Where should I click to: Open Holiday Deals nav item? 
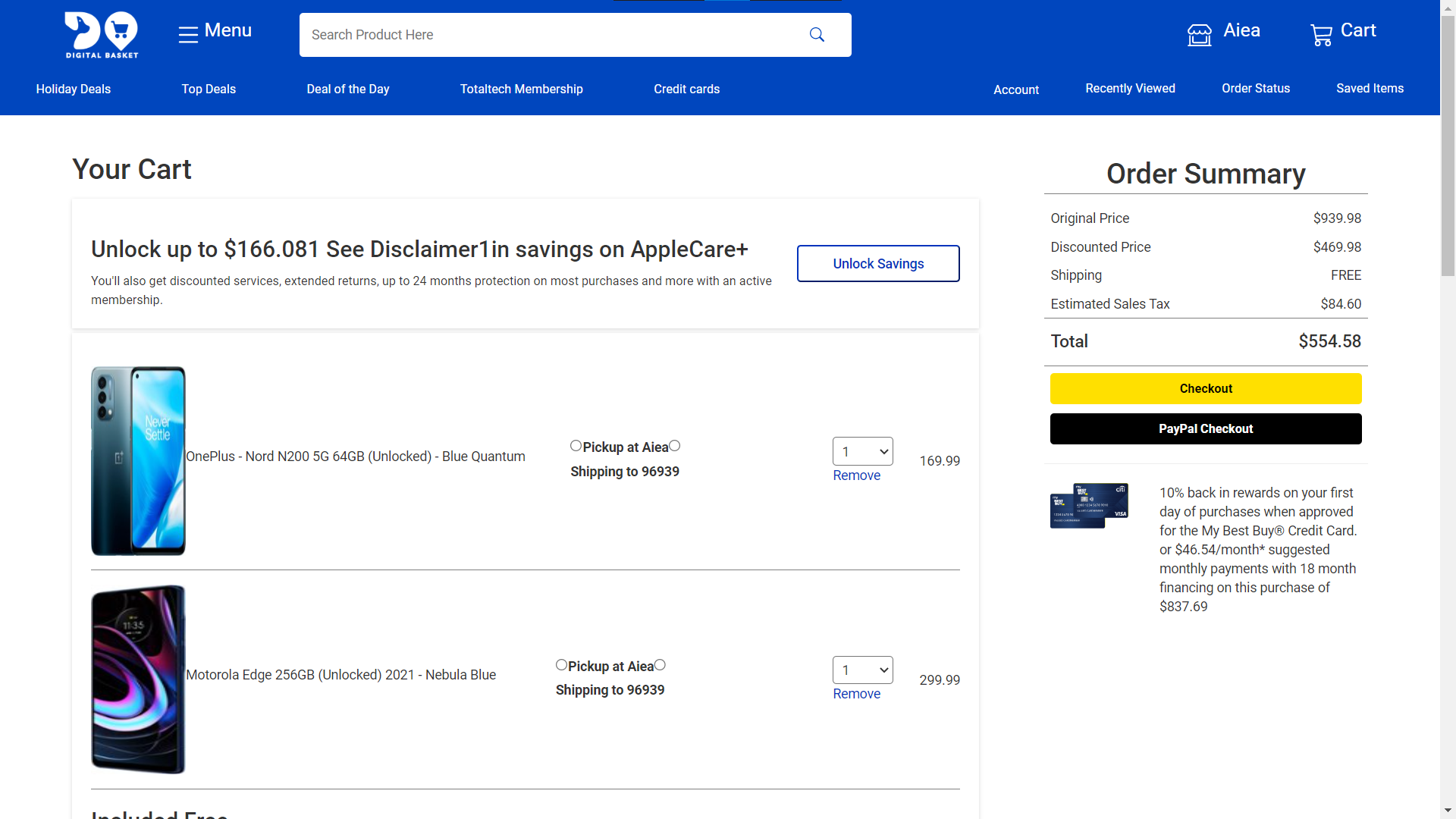pyautogui.click(x=74, y=89)
